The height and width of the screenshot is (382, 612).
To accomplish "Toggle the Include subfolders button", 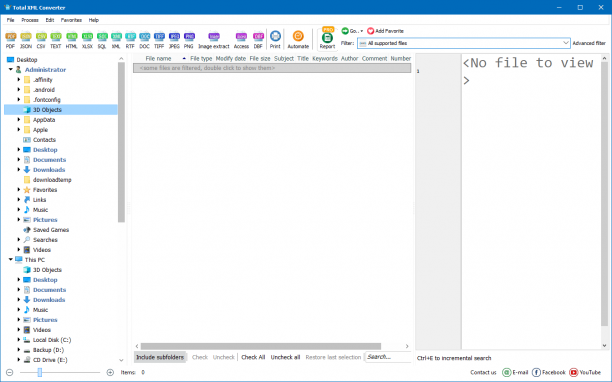I will tap(160, 357).
